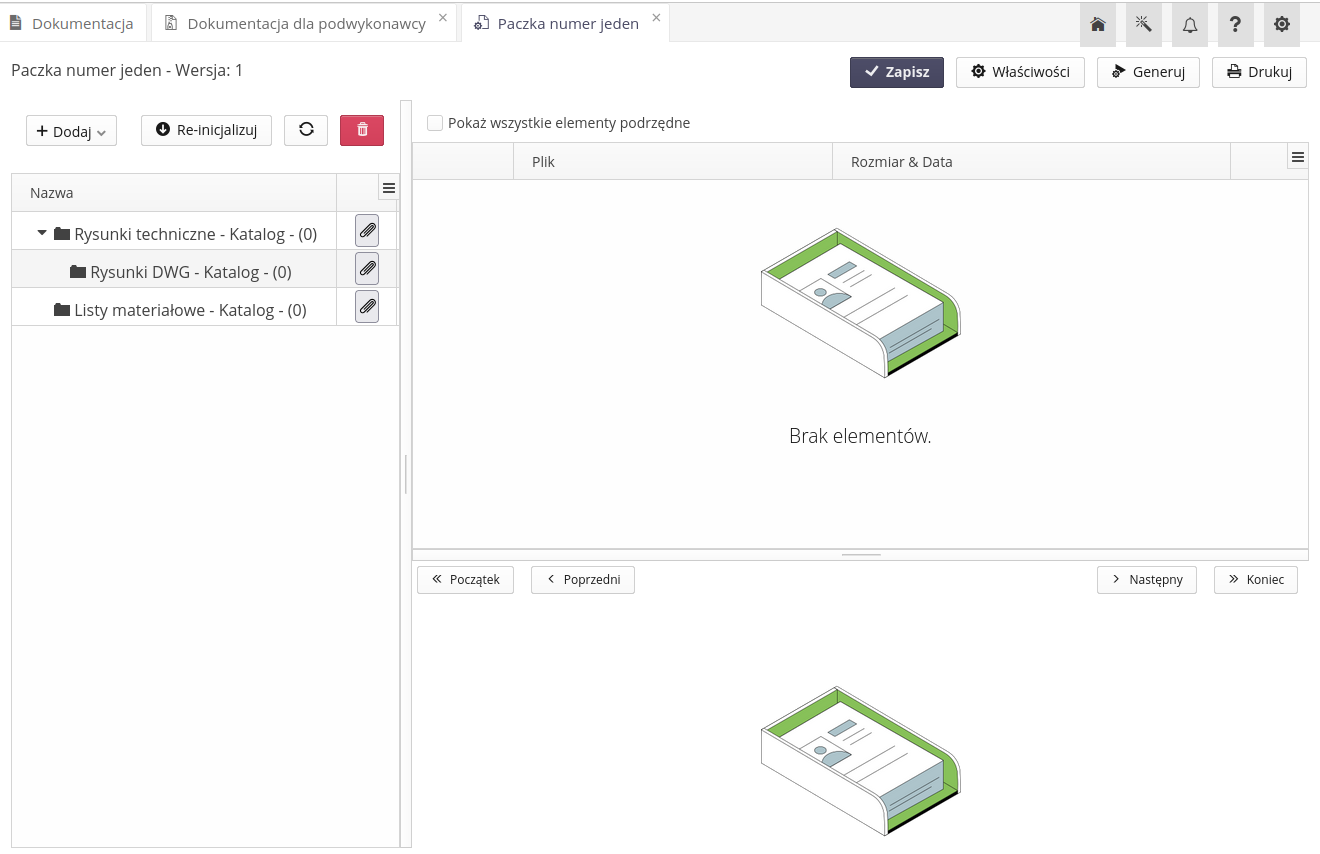Open the settings gear icon
Screen dimensions: 1320x854
click(x=1282, y=25)
